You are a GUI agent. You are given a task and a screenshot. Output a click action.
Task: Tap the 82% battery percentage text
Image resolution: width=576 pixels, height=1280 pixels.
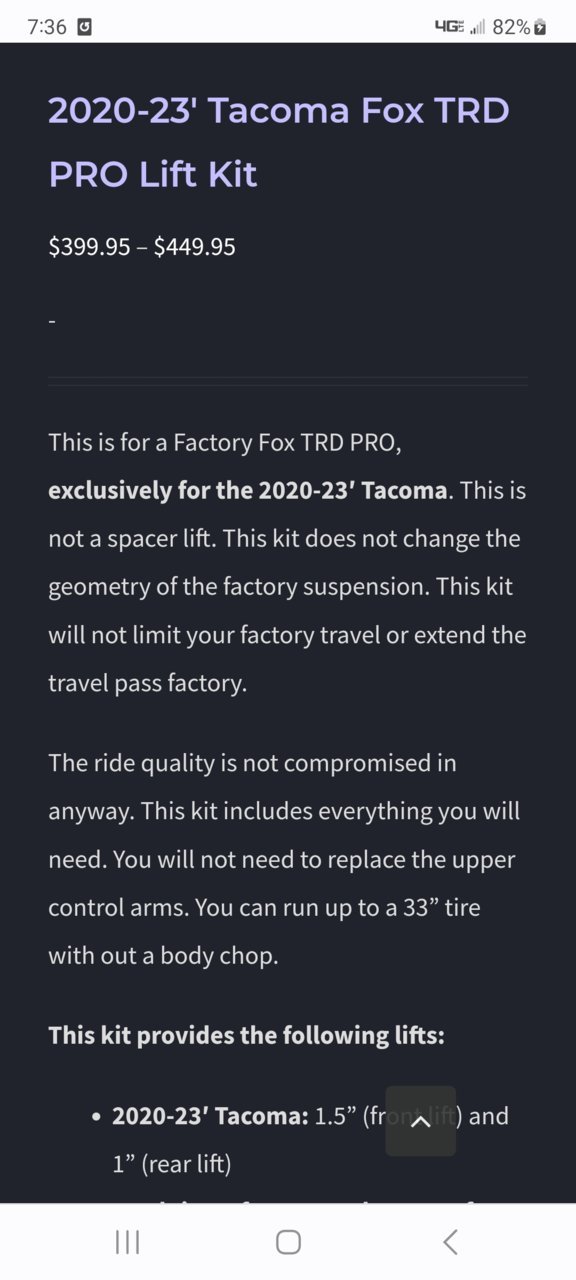click(511, 27)
